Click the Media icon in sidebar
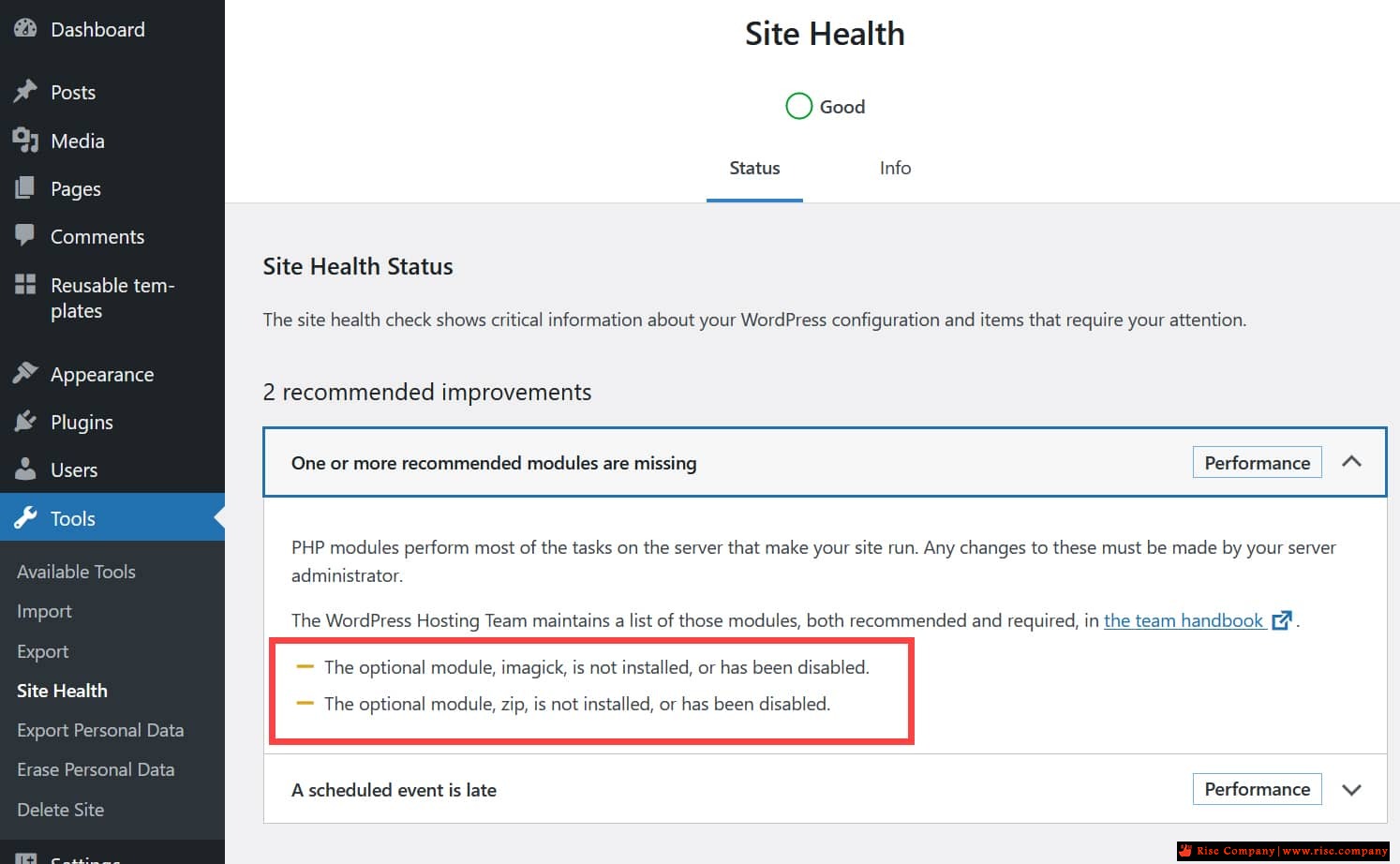The image size is (1400, 864). (25, 141)
